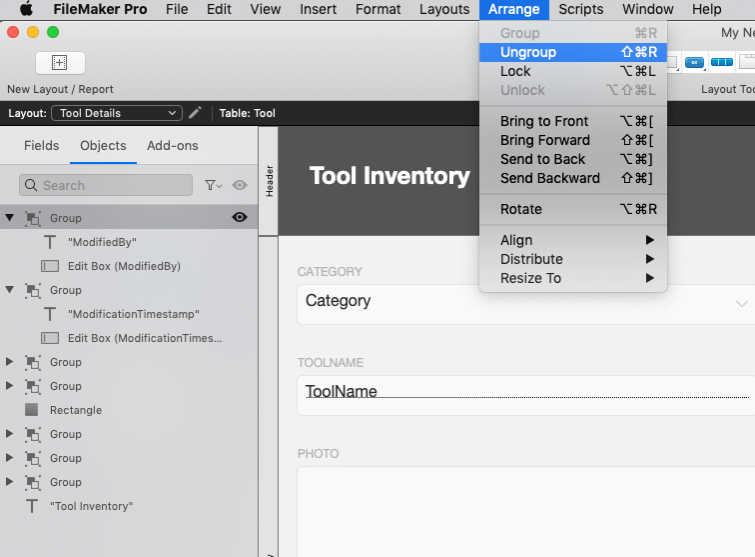Open the File menu
The height and width of the screenshot is (557, 755).
point(177,9)
